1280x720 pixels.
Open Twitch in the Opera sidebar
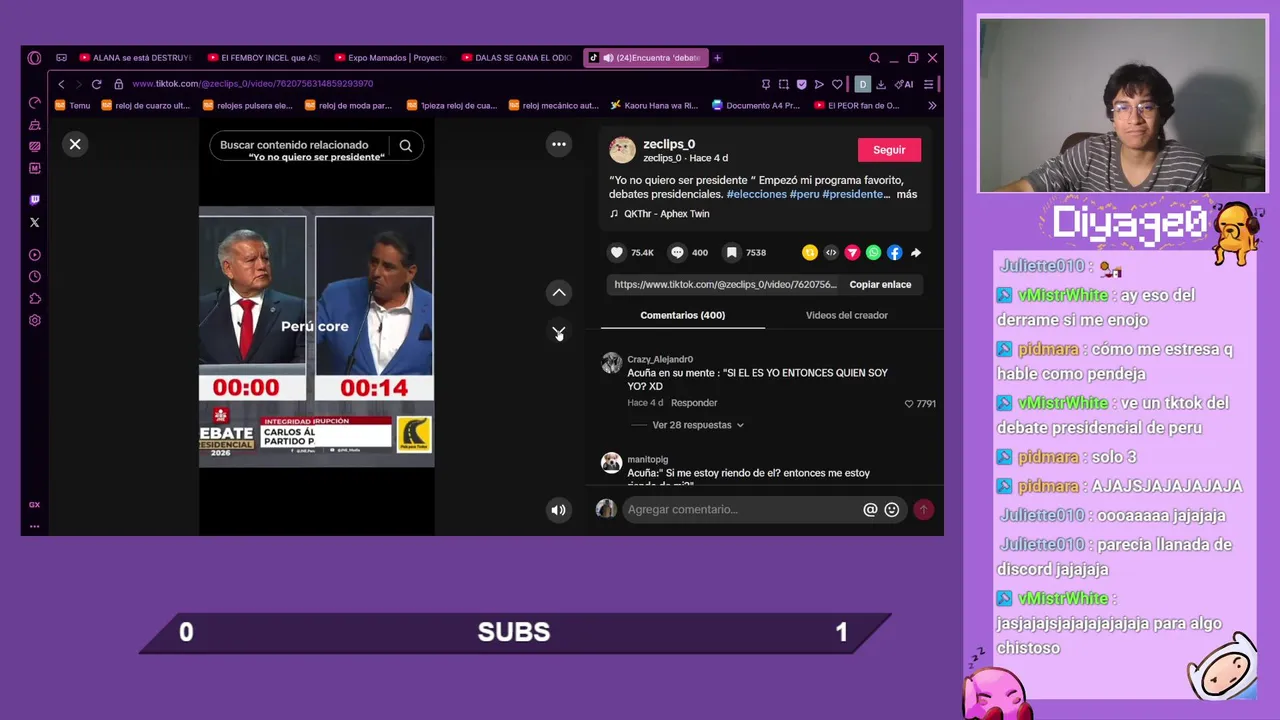coord(35,200)
